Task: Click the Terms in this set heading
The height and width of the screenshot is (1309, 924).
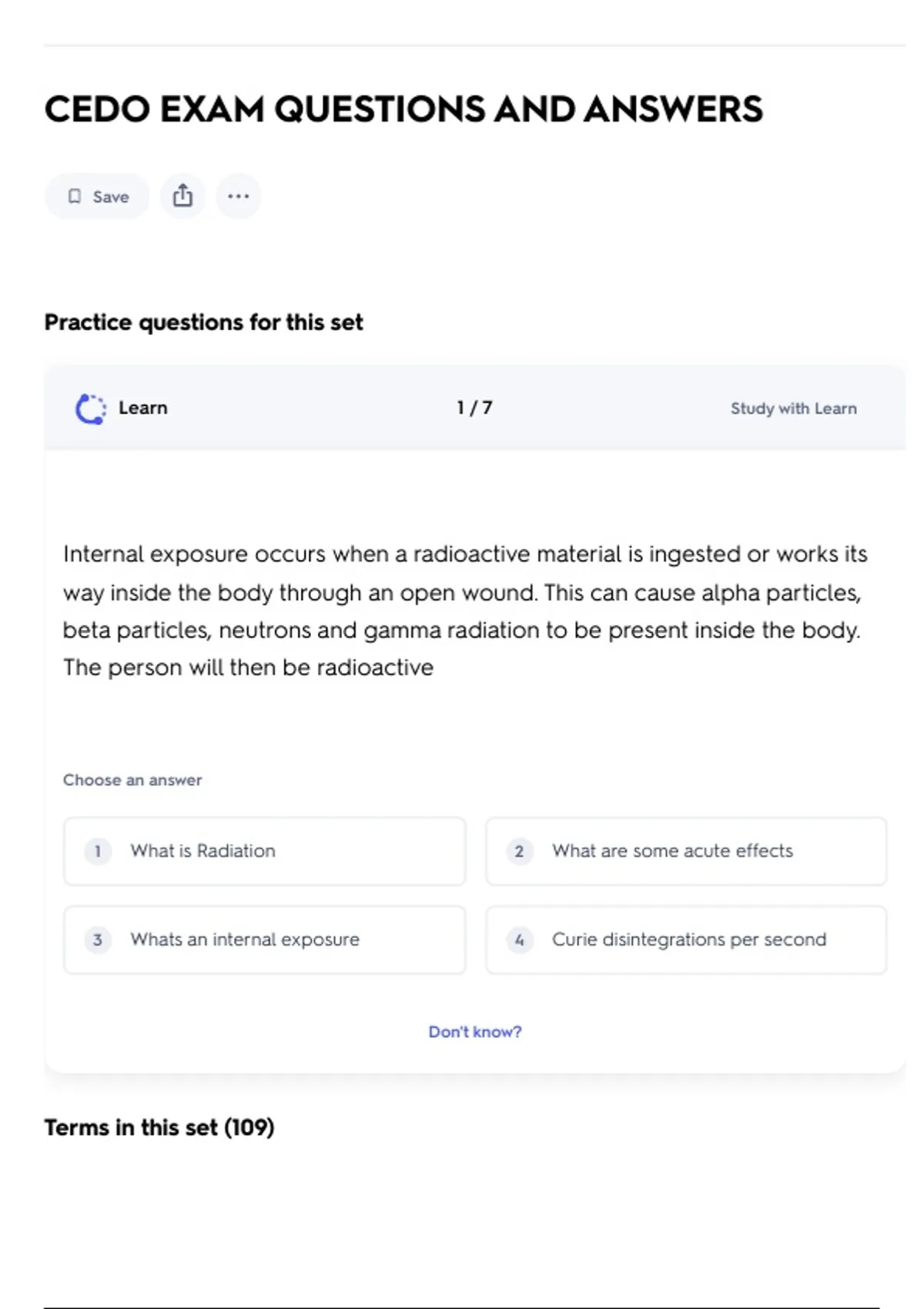Action: 159,1127
